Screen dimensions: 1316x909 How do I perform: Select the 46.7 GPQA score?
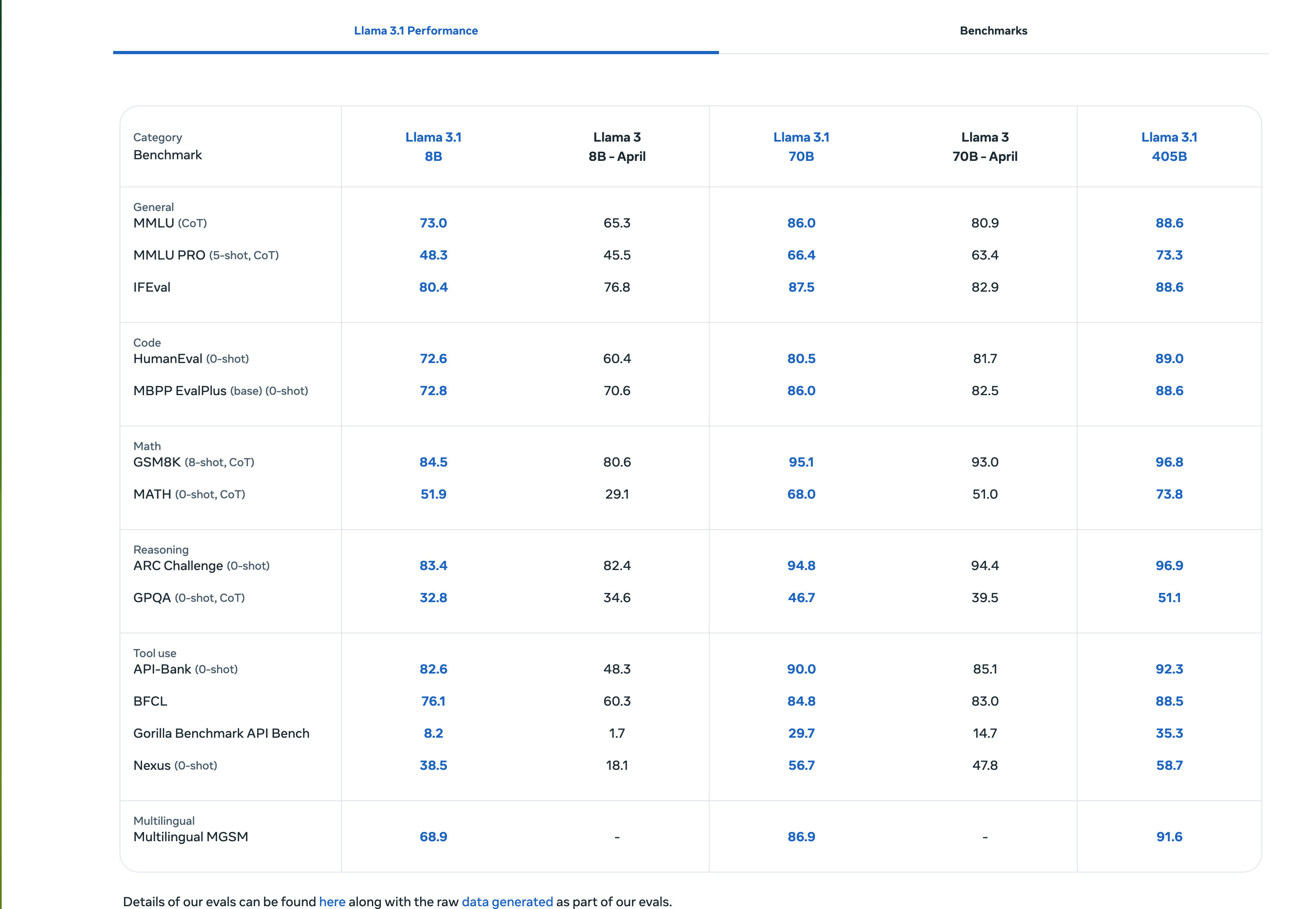click(801, 598)
